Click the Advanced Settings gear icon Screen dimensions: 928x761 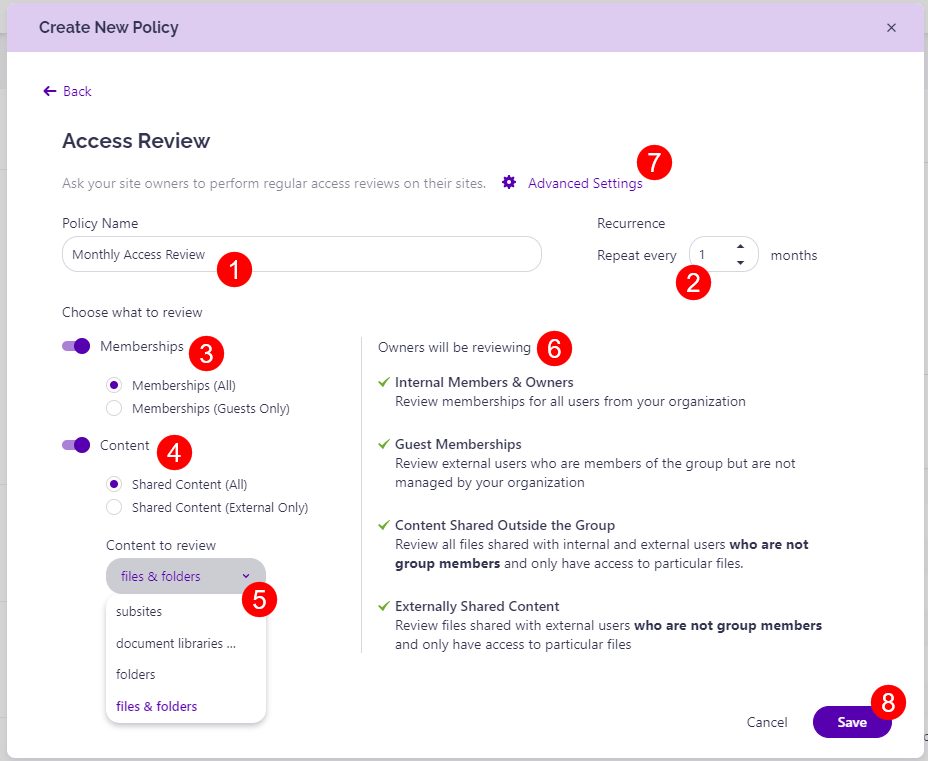pyautogui.click(x=509, y=183)
